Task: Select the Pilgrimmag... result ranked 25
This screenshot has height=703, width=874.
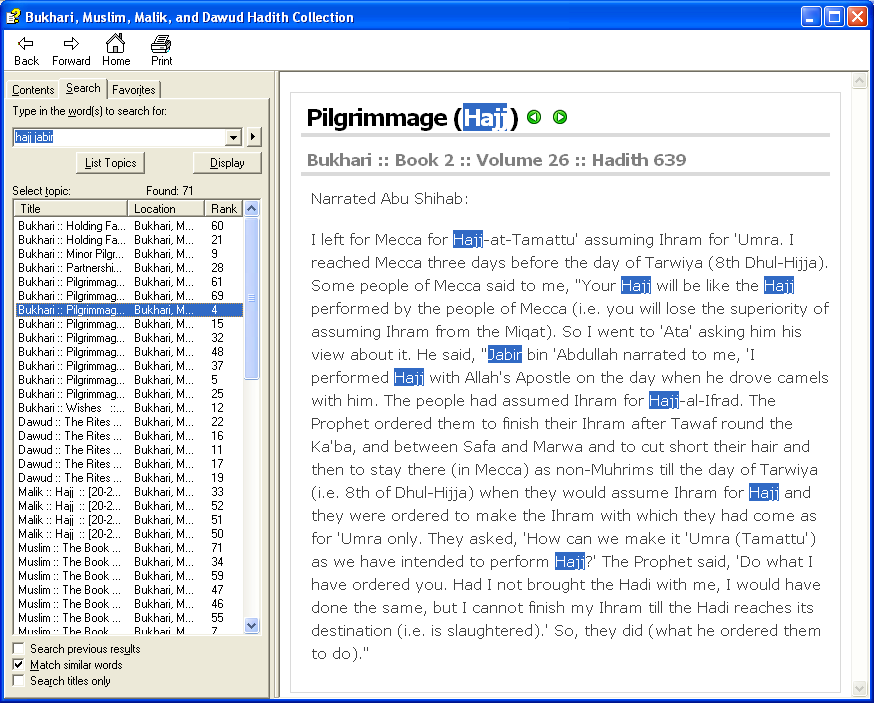Action: (x=129, y=394)
